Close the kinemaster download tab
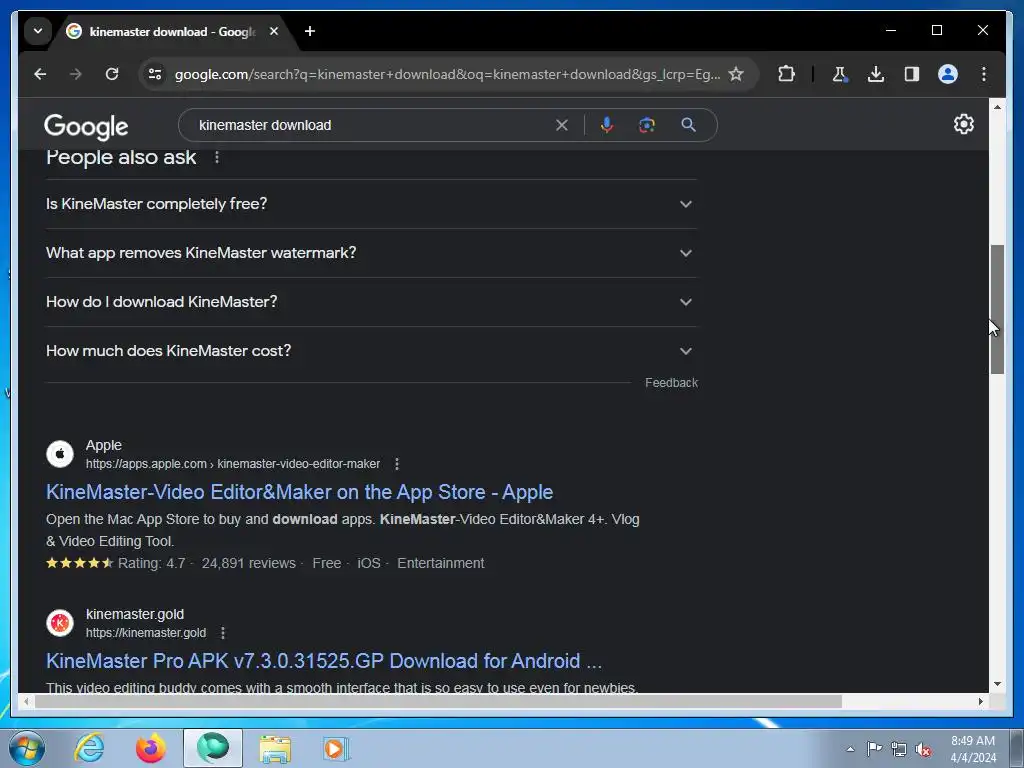 (x=274, y=31)
